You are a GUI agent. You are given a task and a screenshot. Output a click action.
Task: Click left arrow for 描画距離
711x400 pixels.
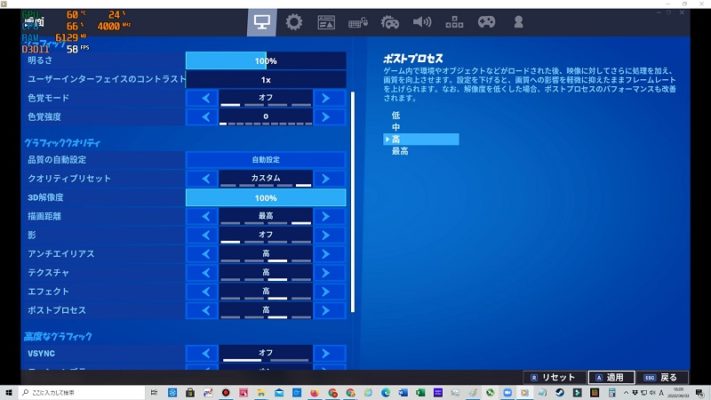(x=203, y=216)
